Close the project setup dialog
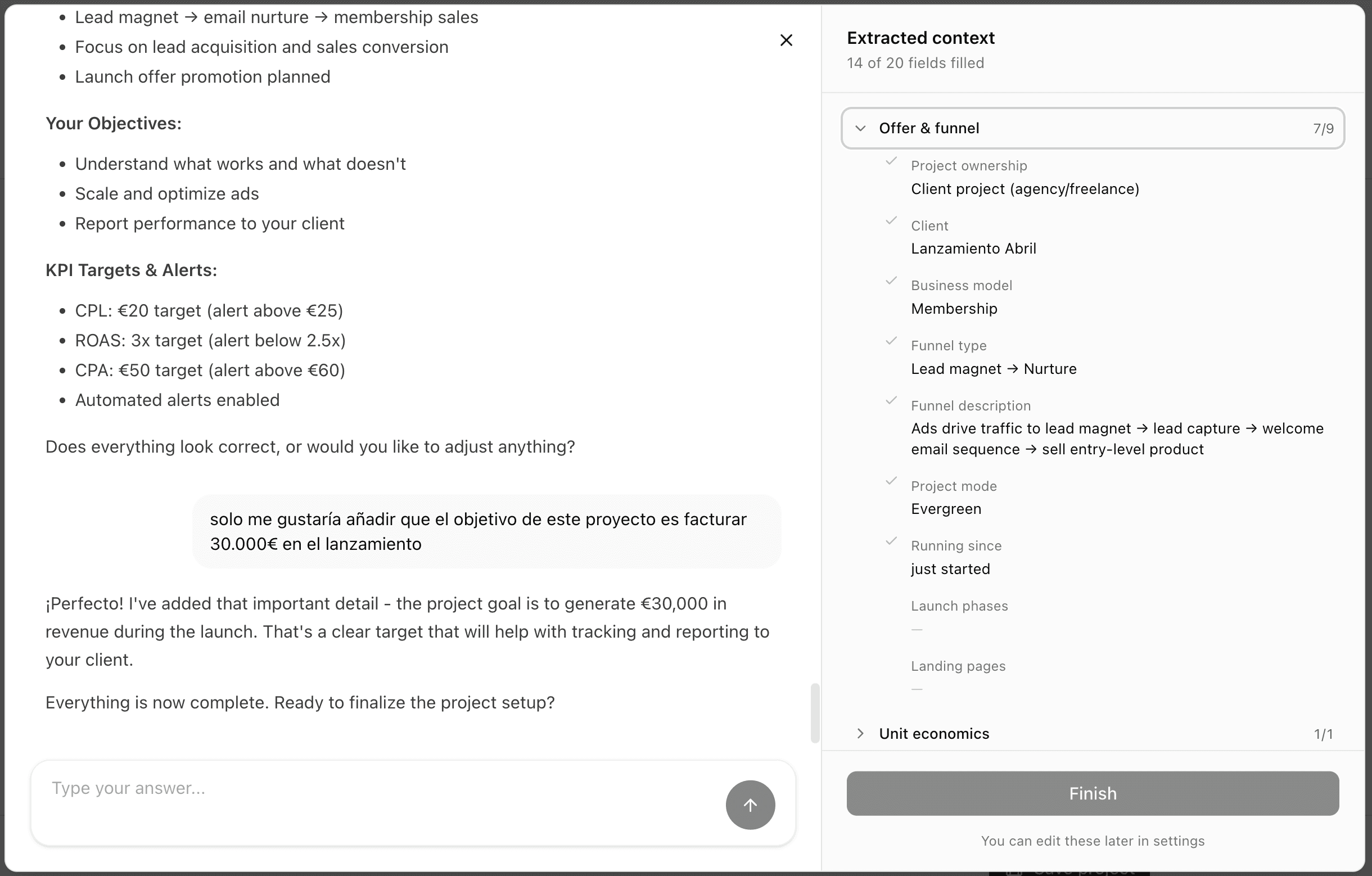The image size is (1372, 876). point(786,40)
